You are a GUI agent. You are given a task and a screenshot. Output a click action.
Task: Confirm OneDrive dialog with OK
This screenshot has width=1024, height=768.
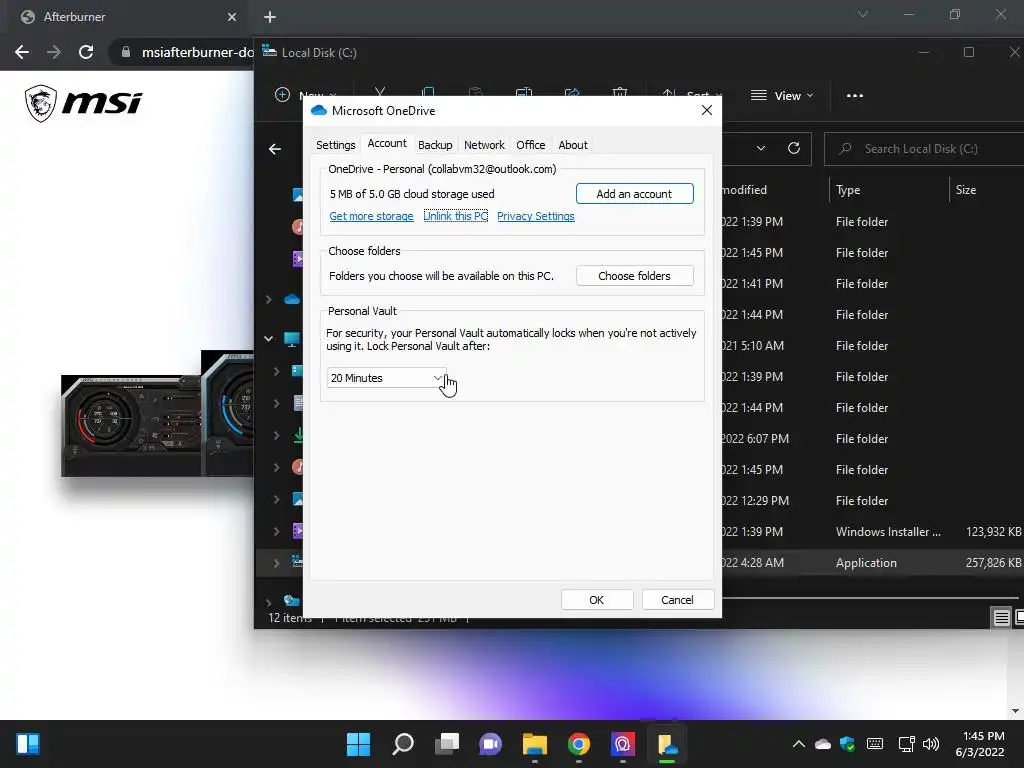click(597, 600)
